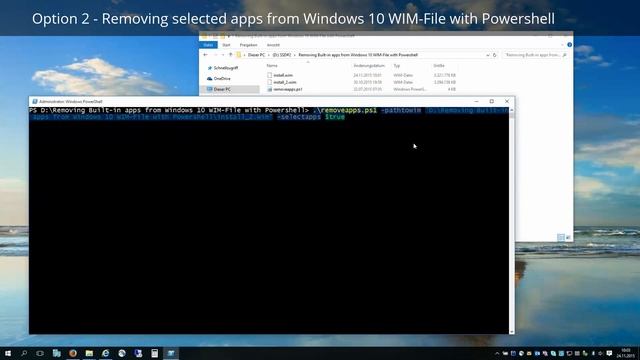Select the install.wim file
This screenshot has width=640, height=360.
pos(280,75)
